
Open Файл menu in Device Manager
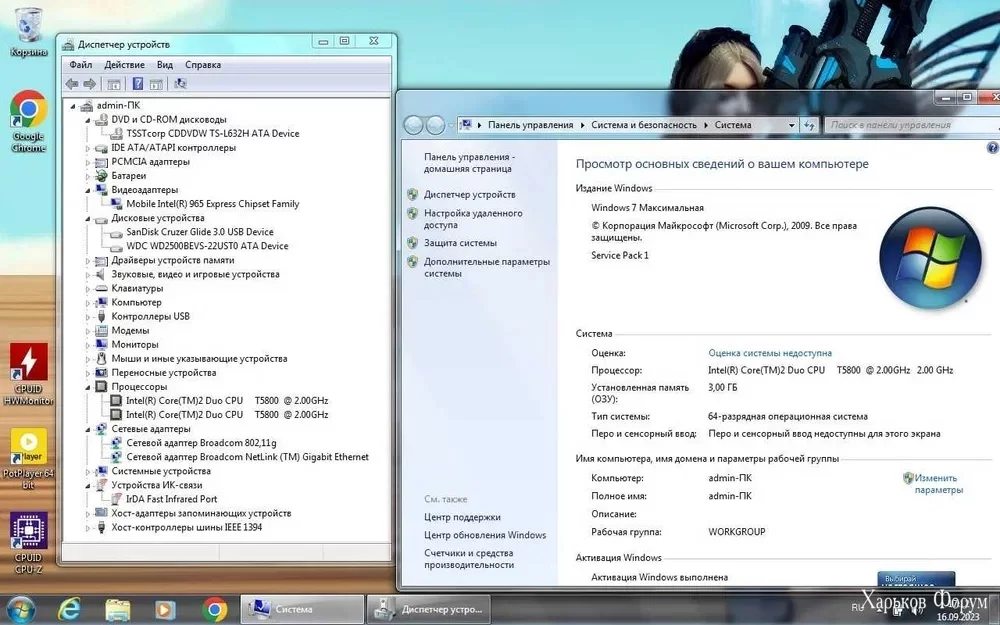[x=80, y=64]
